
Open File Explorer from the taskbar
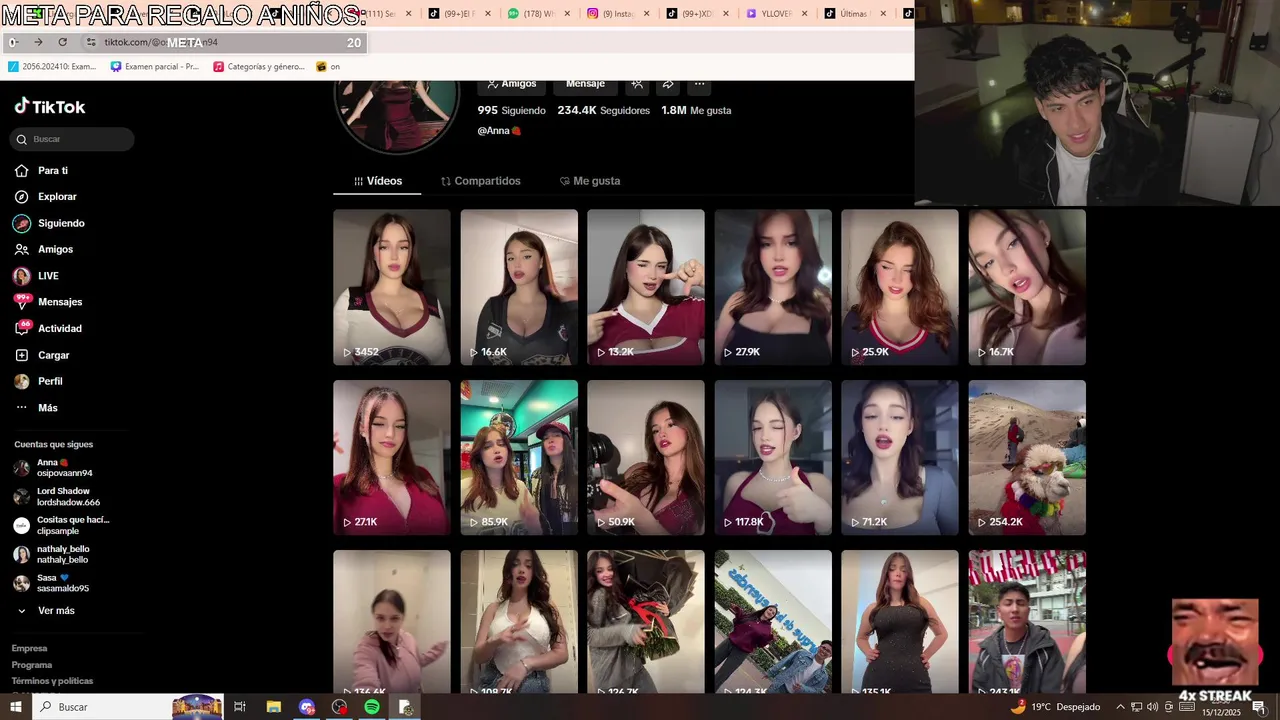click(x=273, y=707)
